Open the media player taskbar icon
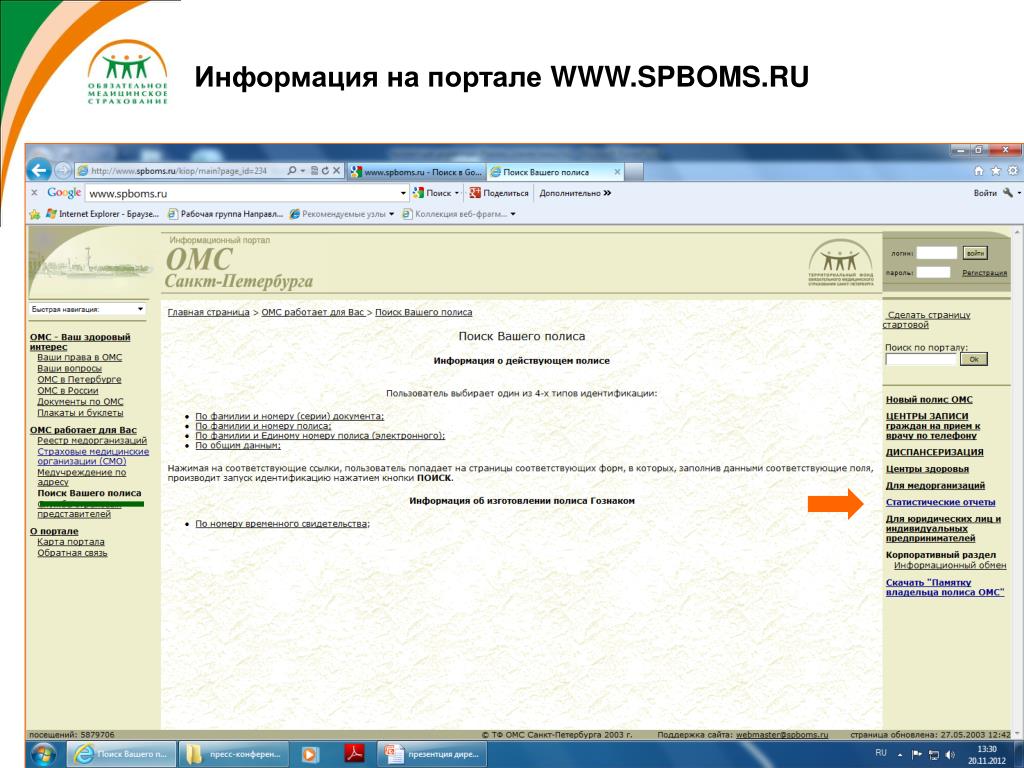Screen dimensions: 1024x768 tap(310, 754)
